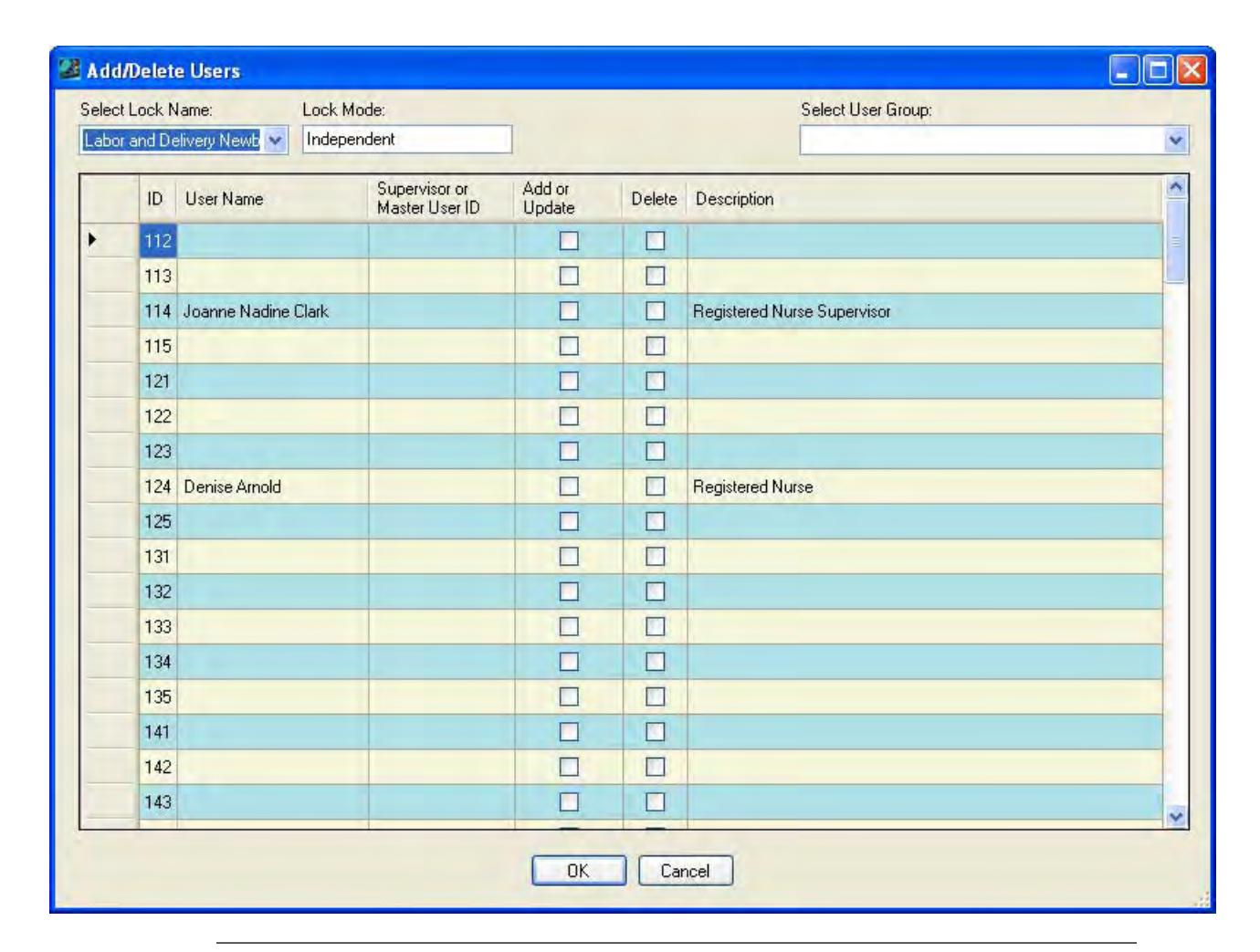The image size is (1260, 952).
Task: Tick Delete checkbox for ID 121
Action: coord(655,382)
